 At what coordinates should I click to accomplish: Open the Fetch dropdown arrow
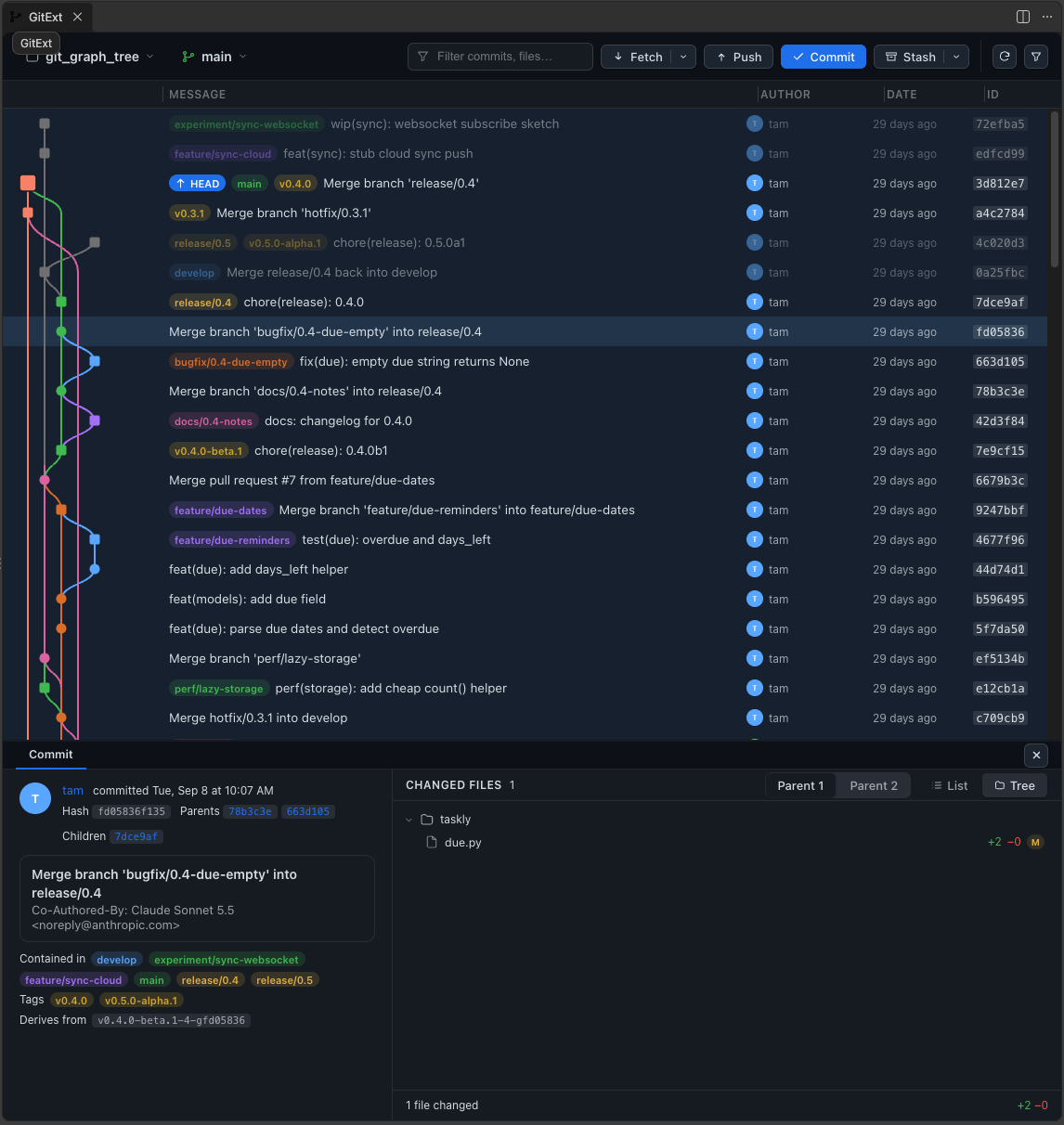coord(683,57)
